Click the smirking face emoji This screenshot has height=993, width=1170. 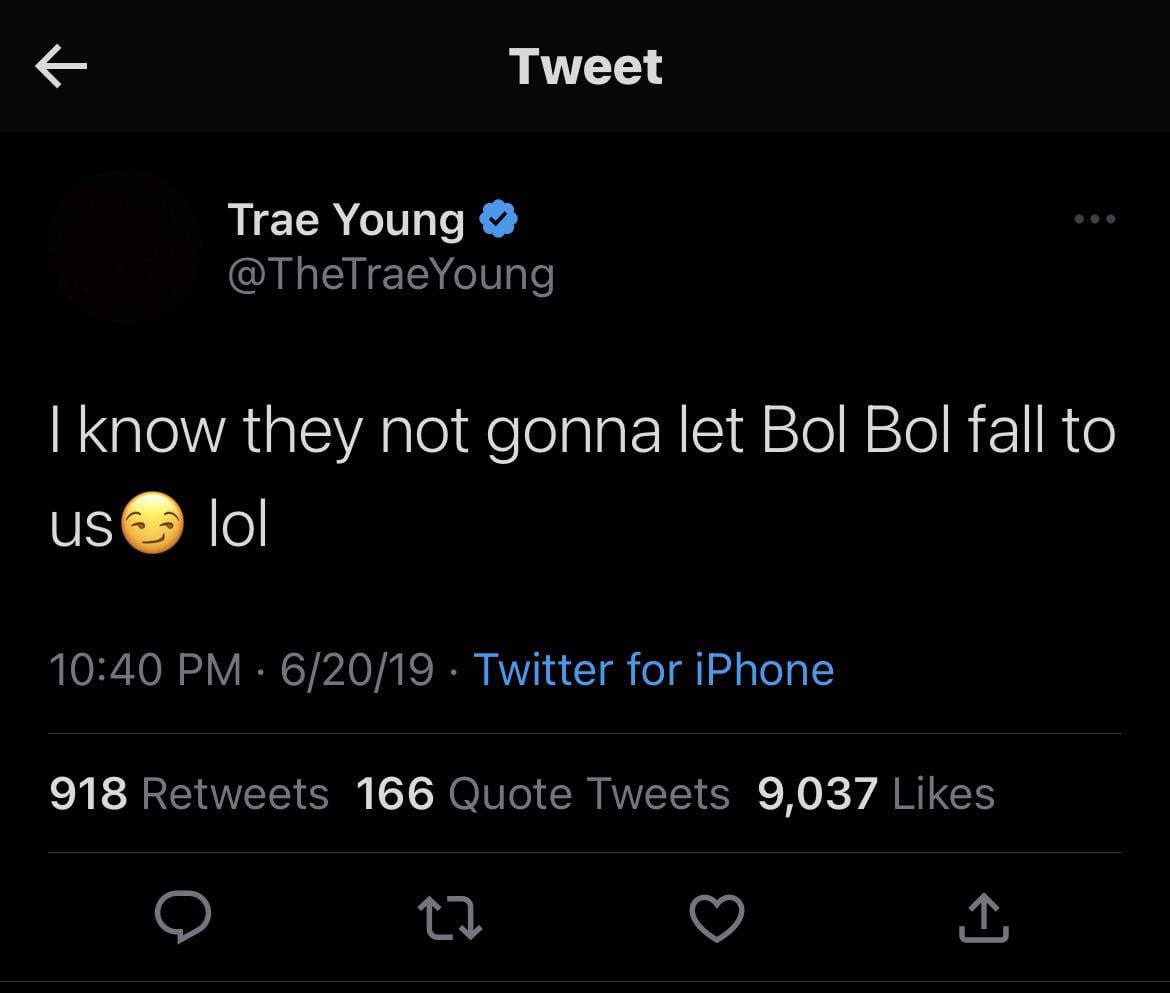pyautogui.click(x=152, y=525)
